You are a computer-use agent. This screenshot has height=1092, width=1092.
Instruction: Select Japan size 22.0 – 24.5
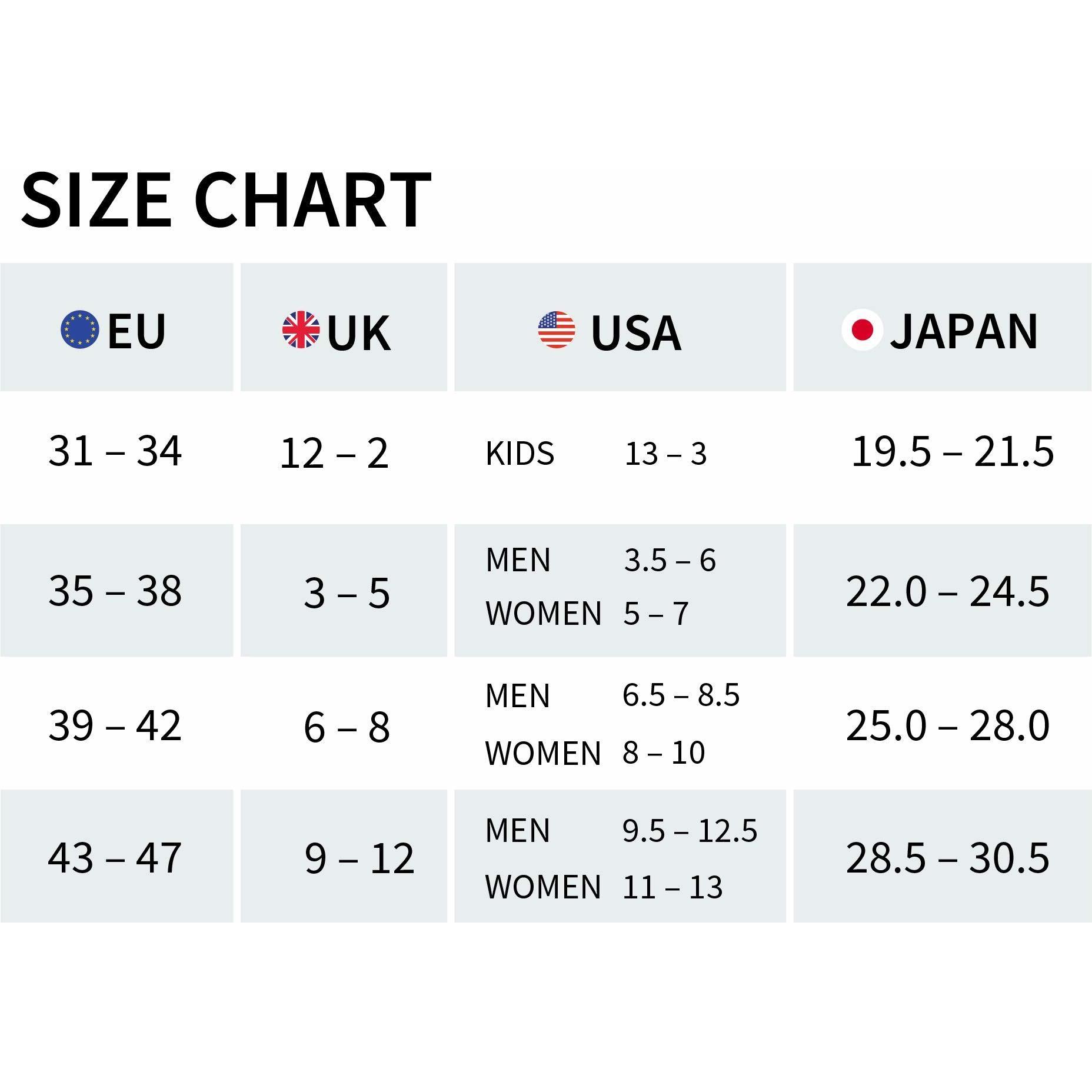[x=948, y=591]
